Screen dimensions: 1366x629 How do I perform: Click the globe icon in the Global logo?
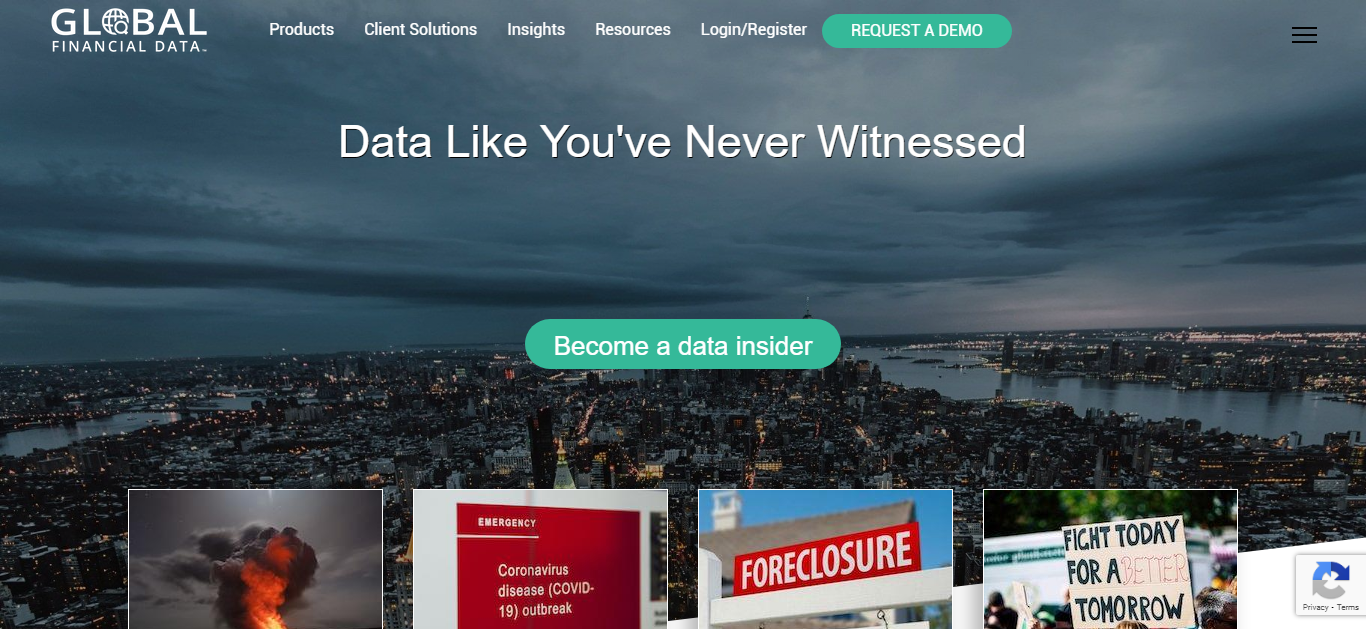[x=114, y=22]
